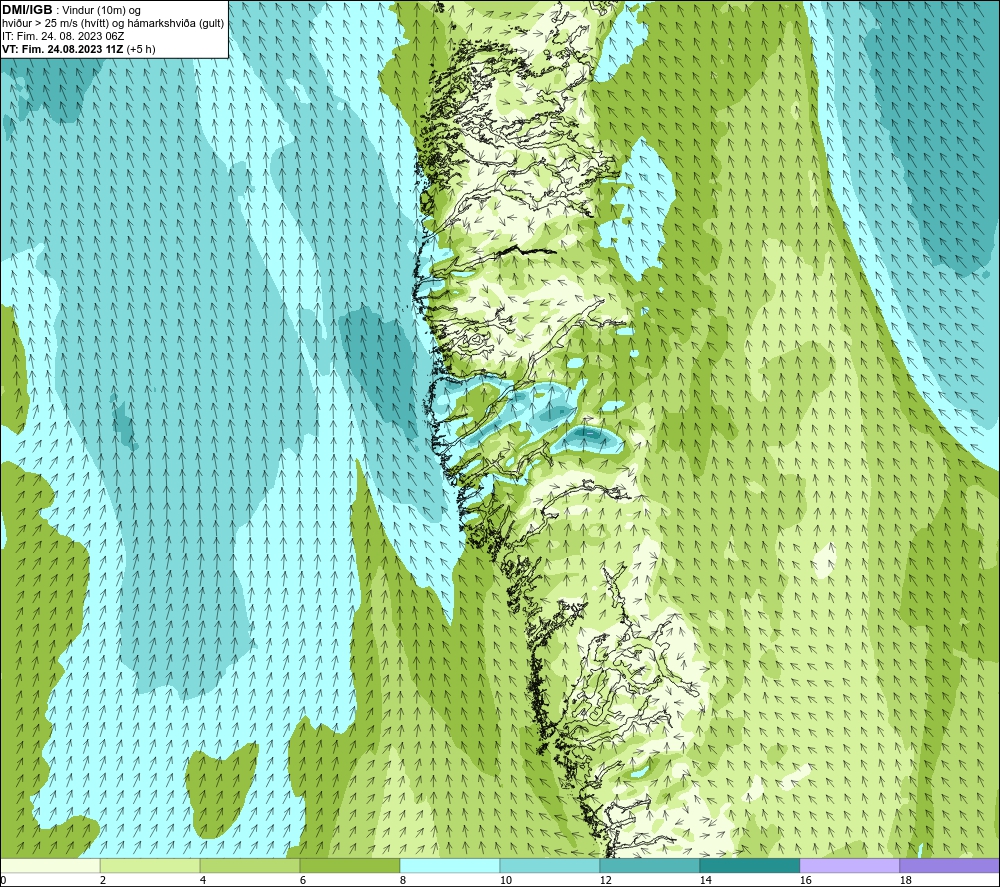Click the scale label '2'
Image resolution: width=1000 pixels, height=887 pixels.
point(103,881)
